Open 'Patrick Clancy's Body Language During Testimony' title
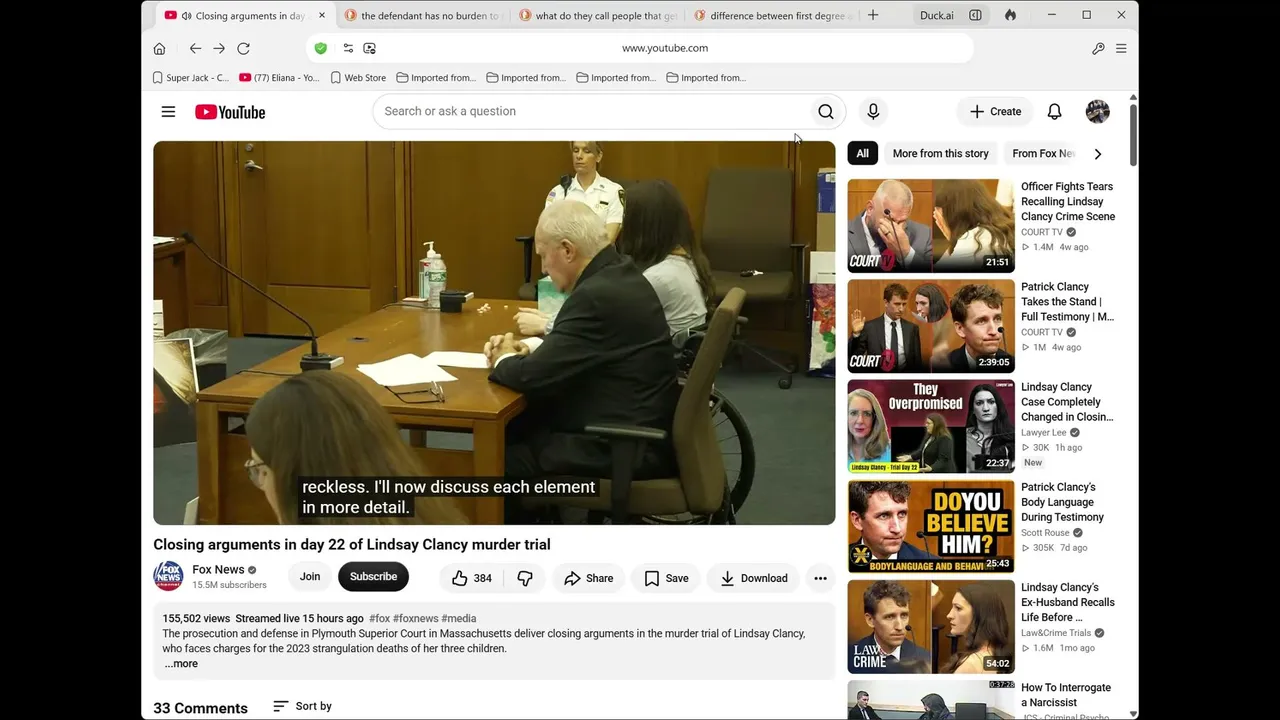Image resolution: width=1280 pixels, height=720 pixels. pos(1063,502)
